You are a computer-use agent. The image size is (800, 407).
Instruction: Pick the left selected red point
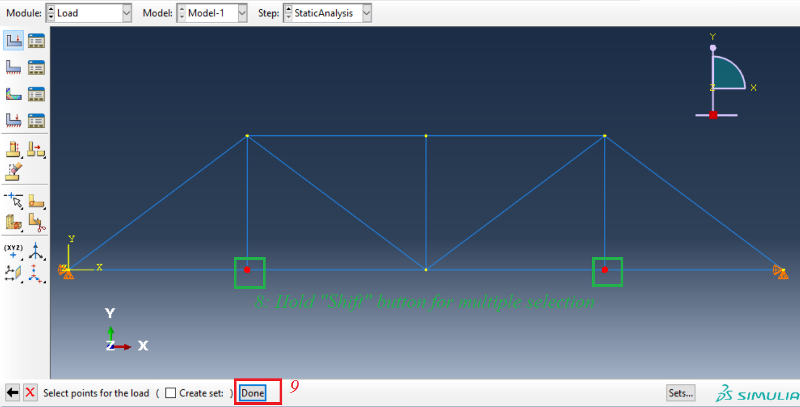pos(247,269)
